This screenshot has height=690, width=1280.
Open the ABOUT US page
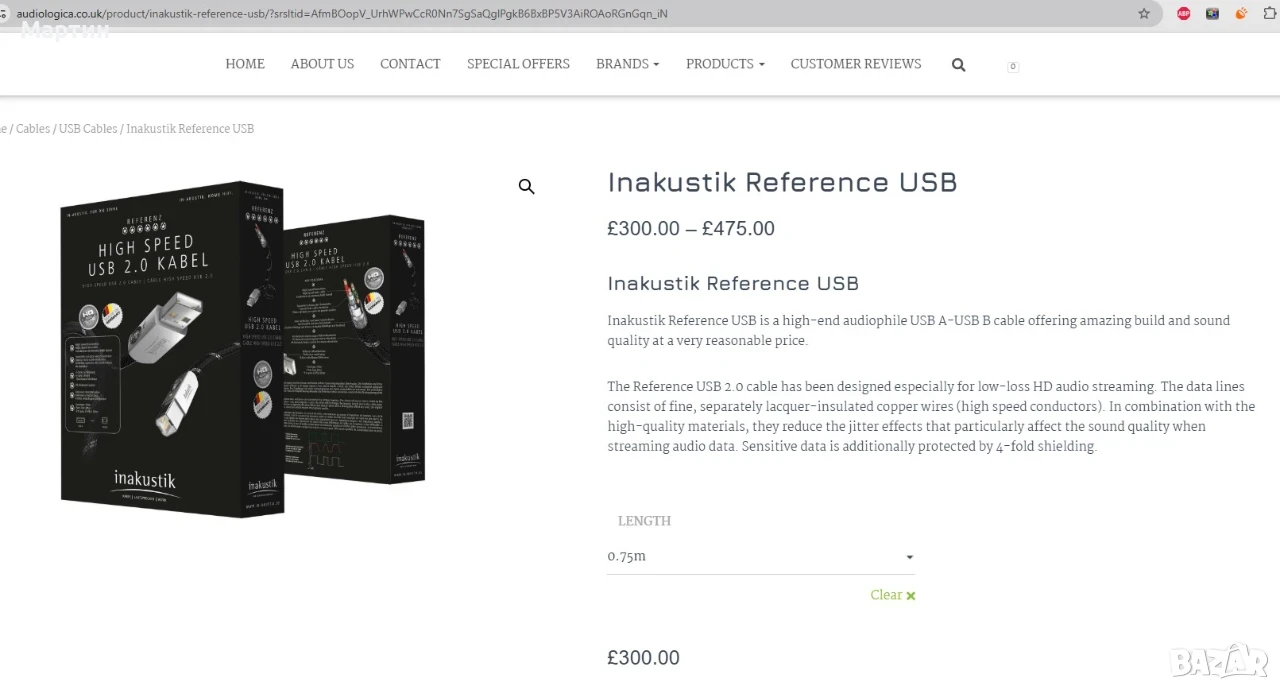tap(322, 64)
